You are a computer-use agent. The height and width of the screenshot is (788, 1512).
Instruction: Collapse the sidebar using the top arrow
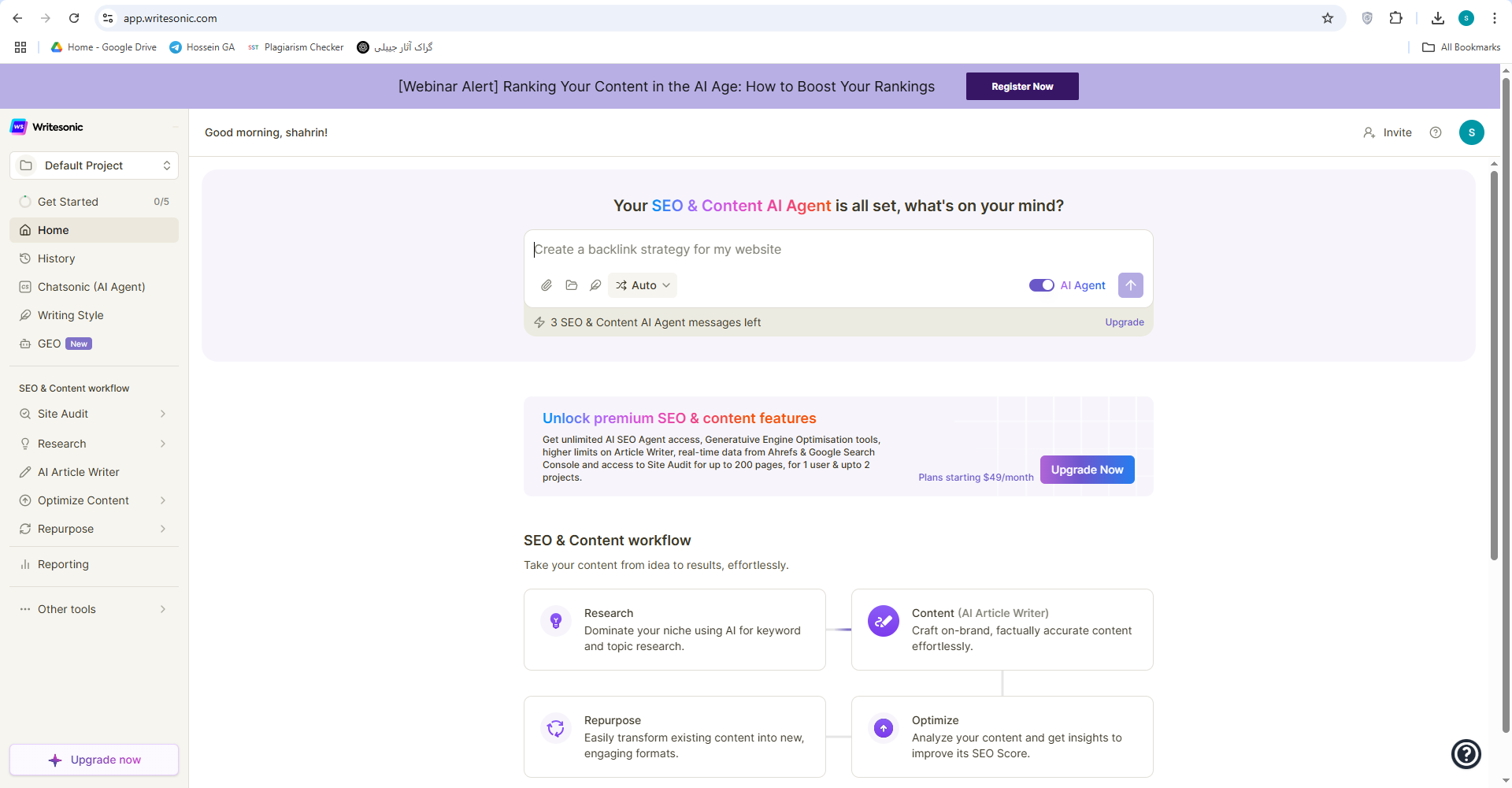pos(175,127)
